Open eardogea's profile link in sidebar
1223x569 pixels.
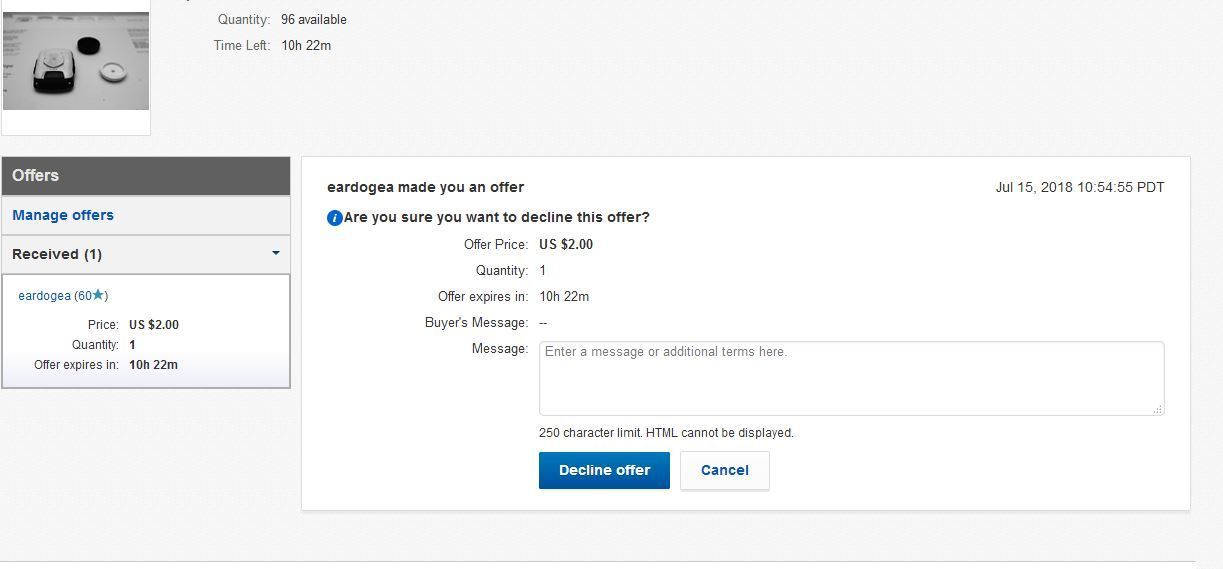(x=44, y=296)
